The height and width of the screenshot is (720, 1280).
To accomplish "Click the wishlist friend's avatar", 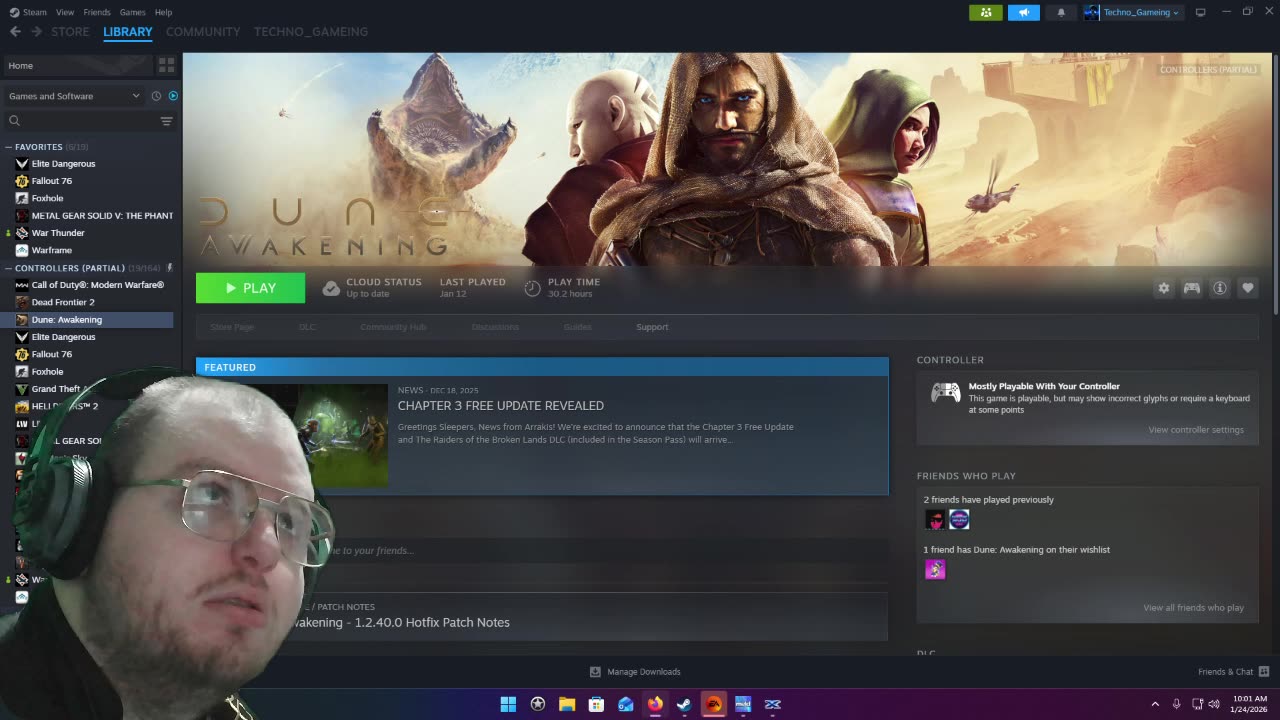I will coord(935,569).
